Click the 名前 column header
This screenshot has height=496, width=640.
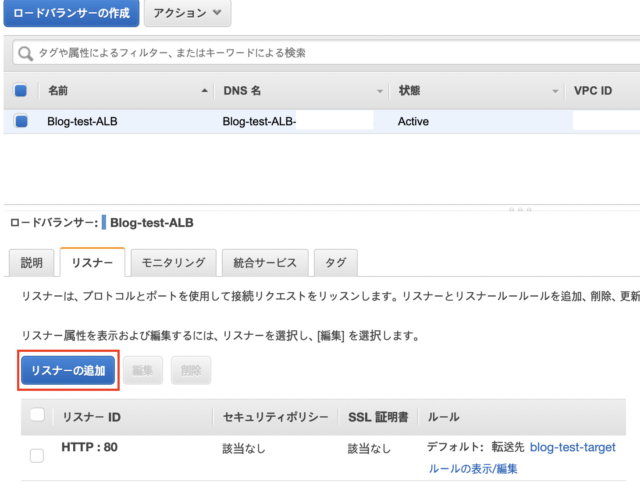click(x=58, y=91)
